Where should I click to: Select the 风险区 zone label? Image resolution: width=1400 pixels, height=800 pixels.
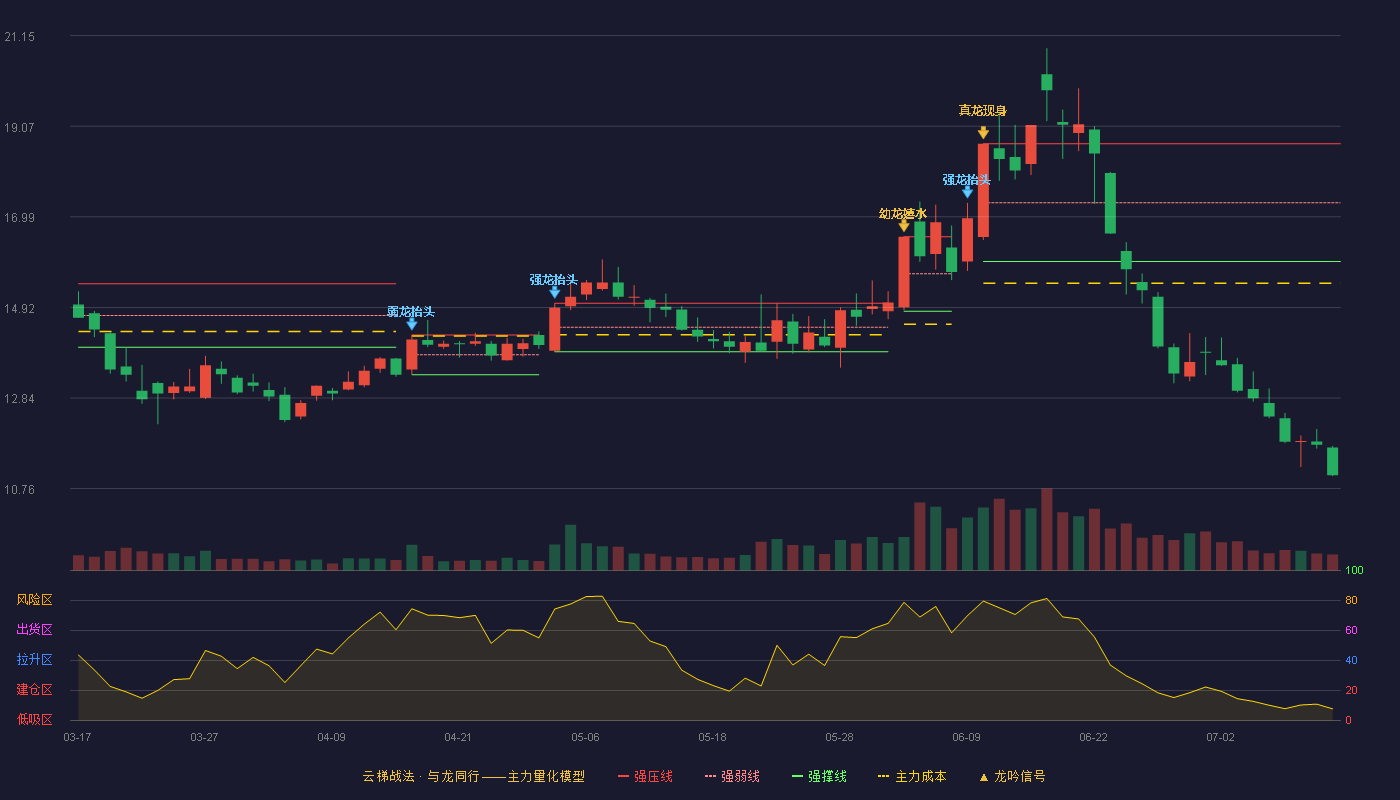coord(34,600)
